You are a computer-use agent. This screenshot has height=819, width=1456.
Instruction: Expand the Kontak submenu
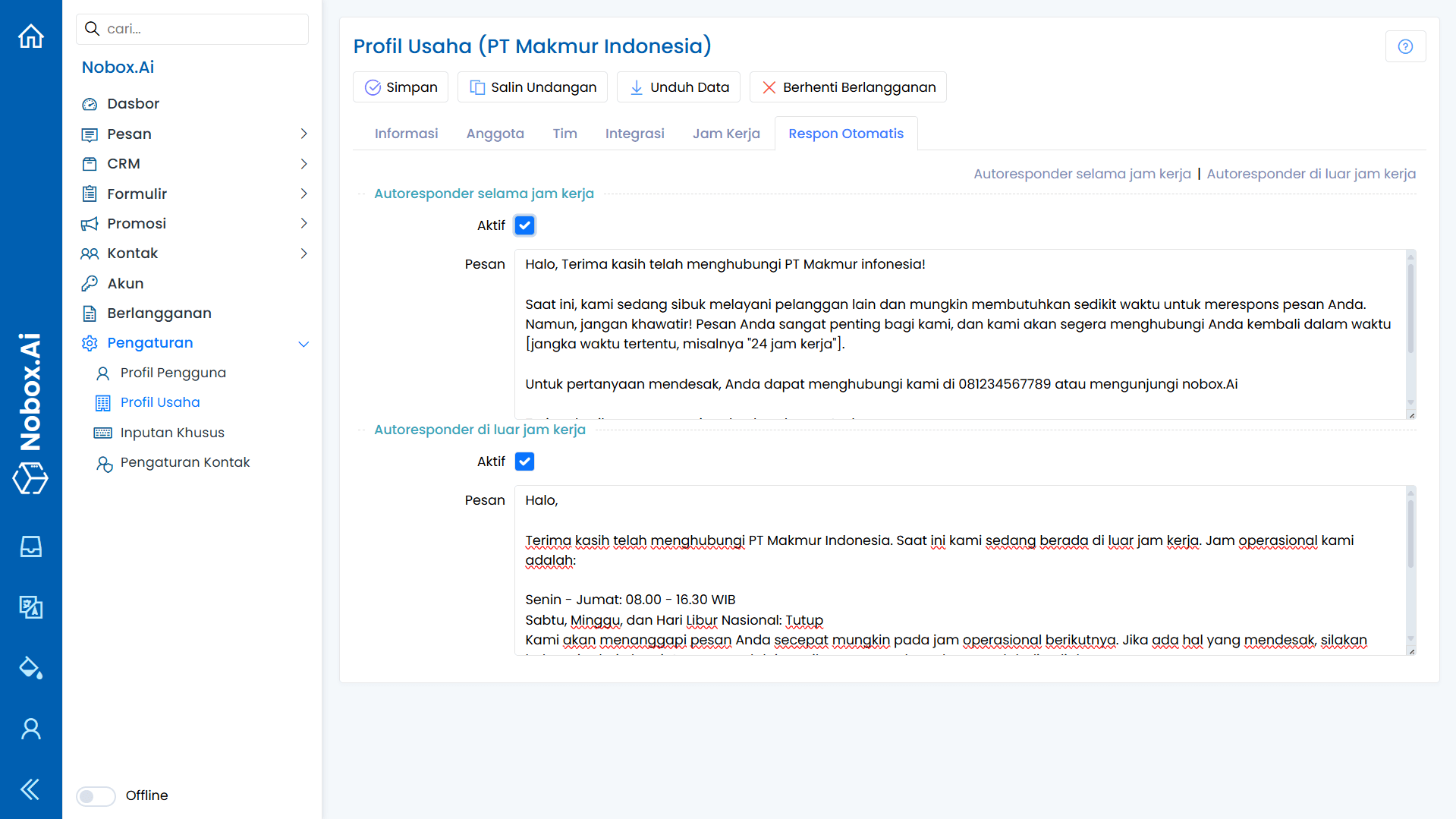coord(304,253)
